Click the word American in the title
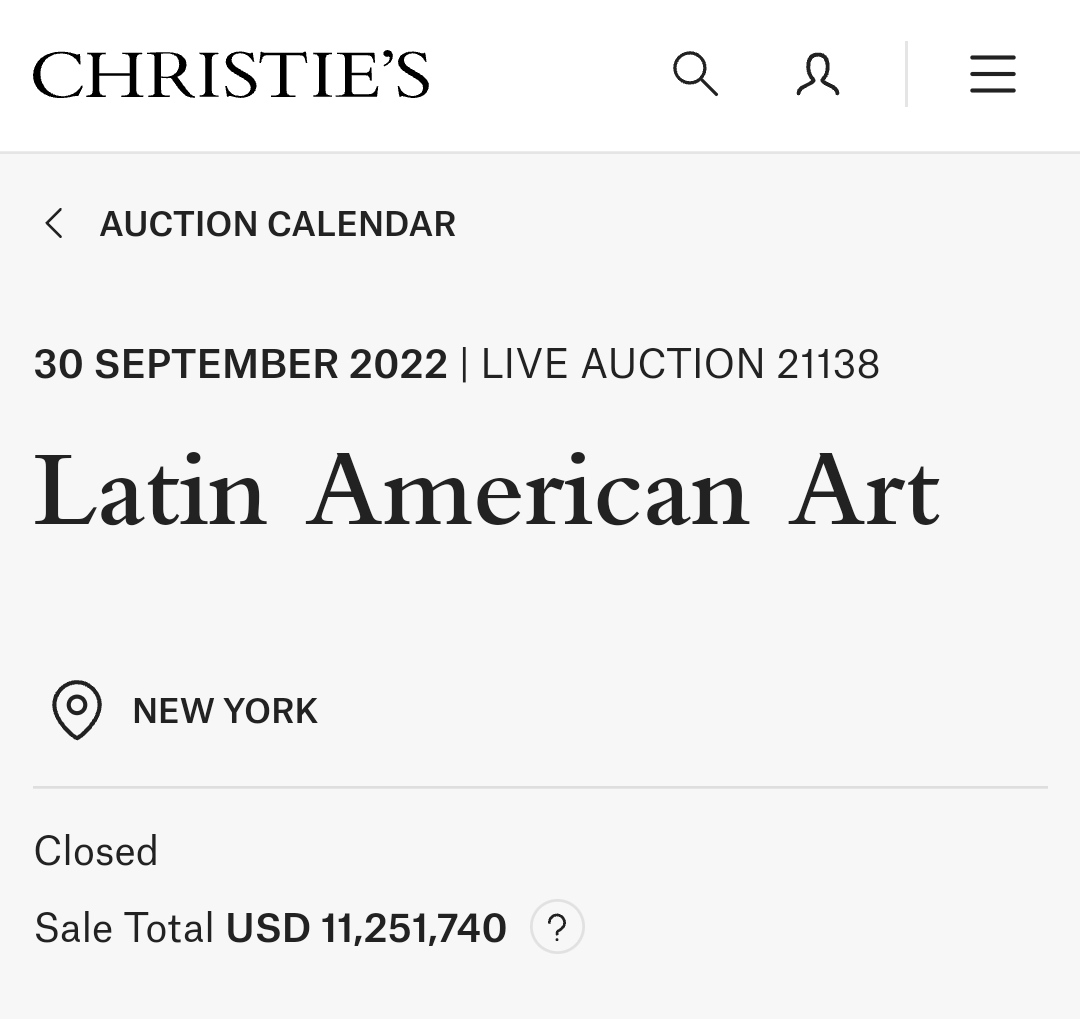Viewport: 1080px width, 1019px height. [528, 490]
